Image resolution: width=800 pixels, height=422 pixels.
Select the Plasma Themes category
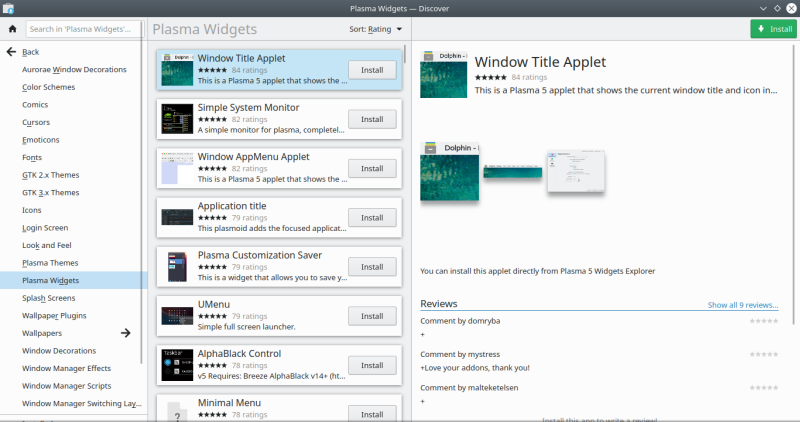pyautogui.click(x=50, y=263)
